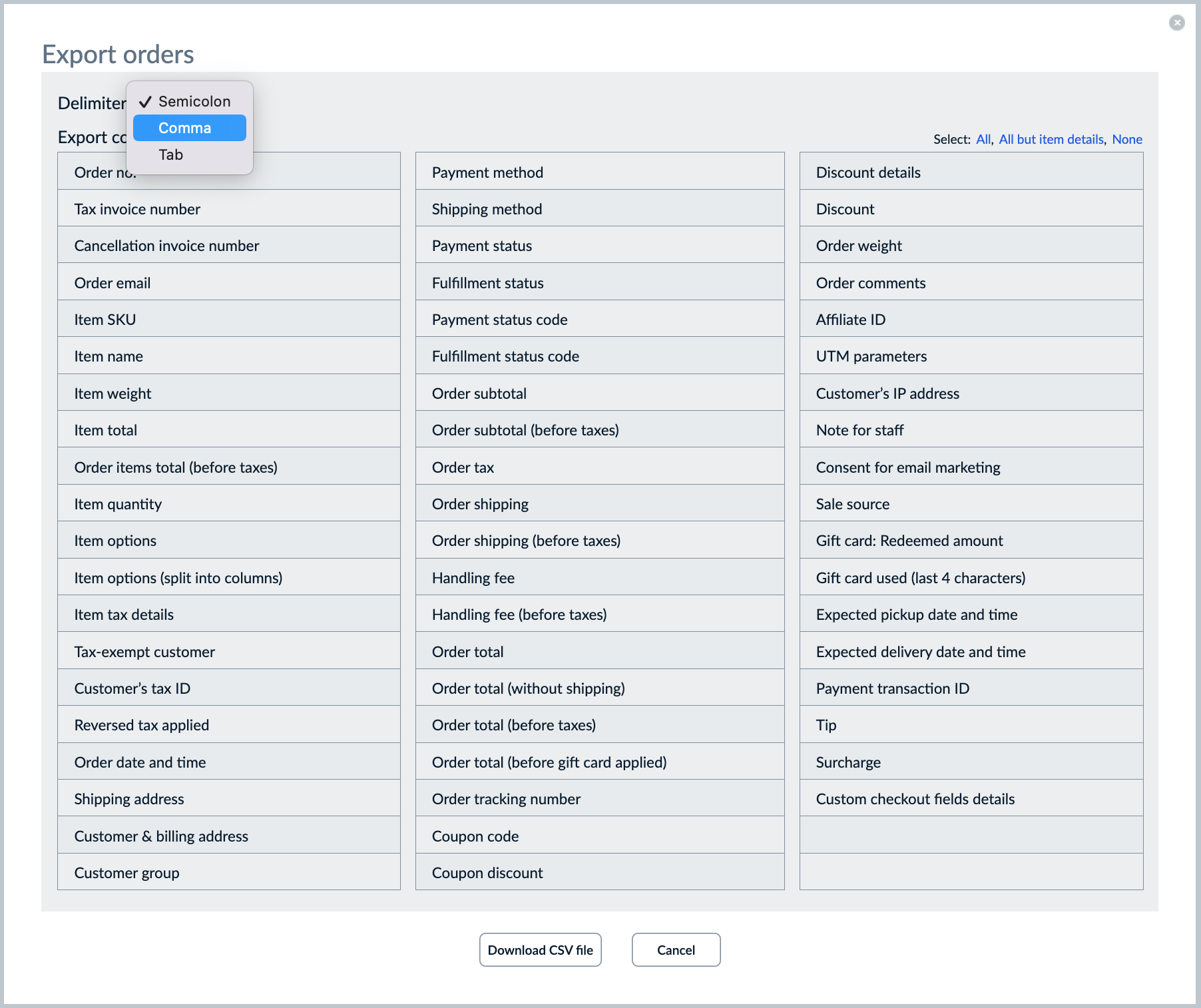Screen dimensions: 1201x1008
Task: Toggle the Customer group column
Action: [228, 872]
